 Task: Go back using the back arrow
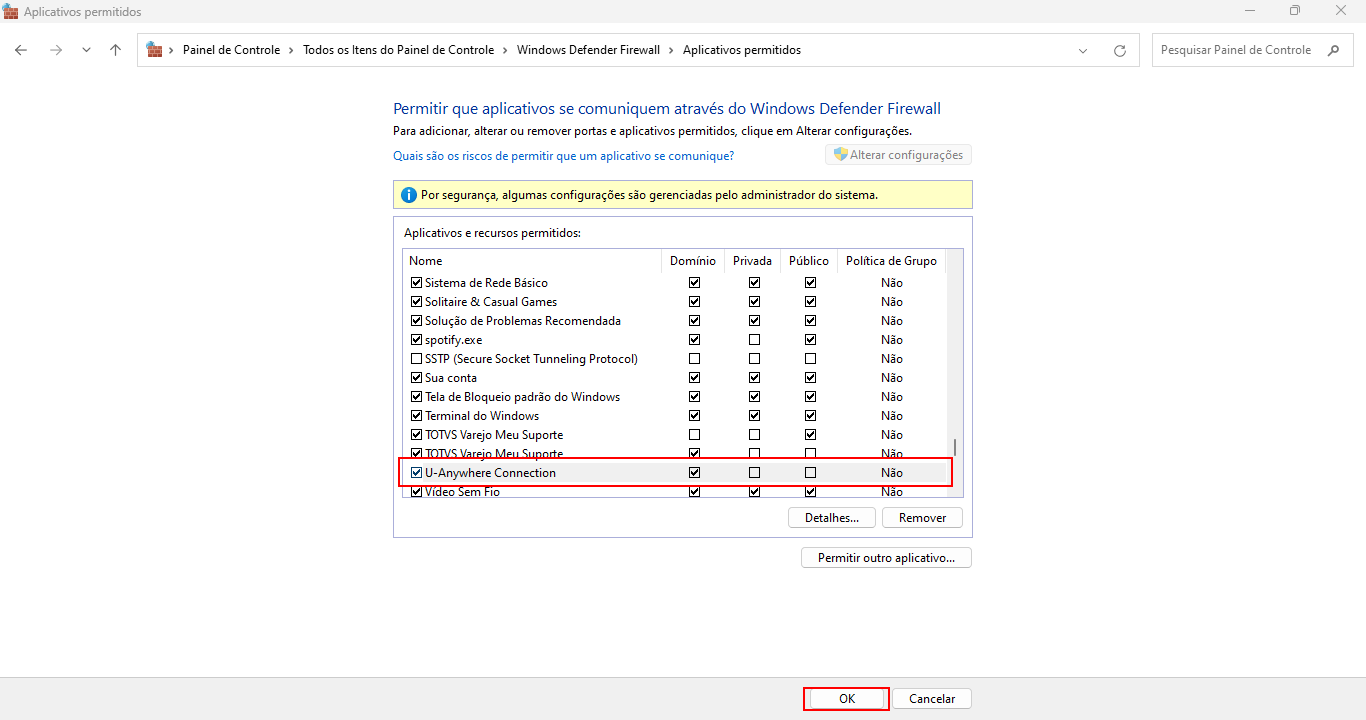click(x=22, y=50)
